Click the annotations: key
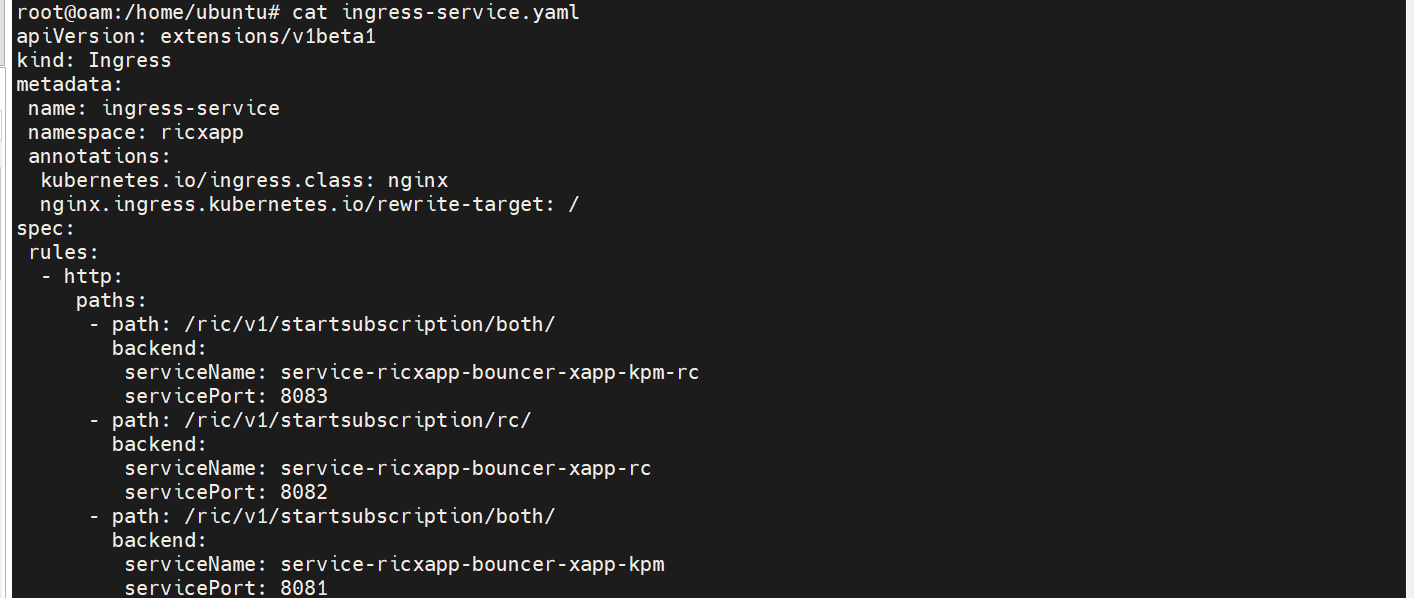This screenshot has width=1414, height=598. pyautogui.click(x=100, y=156)
